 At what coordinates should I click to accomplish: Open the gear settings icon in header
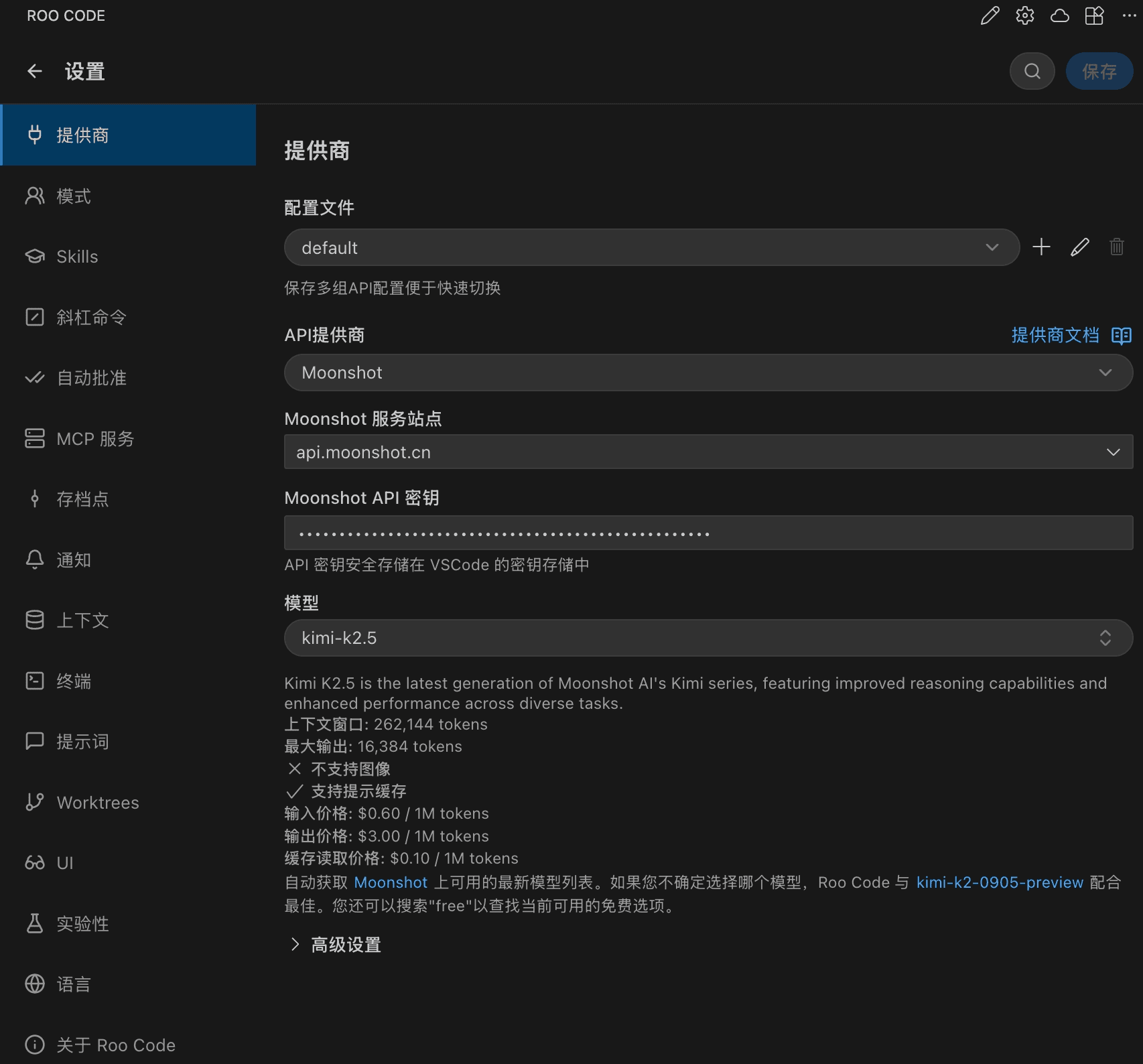tap(1024, 15)
